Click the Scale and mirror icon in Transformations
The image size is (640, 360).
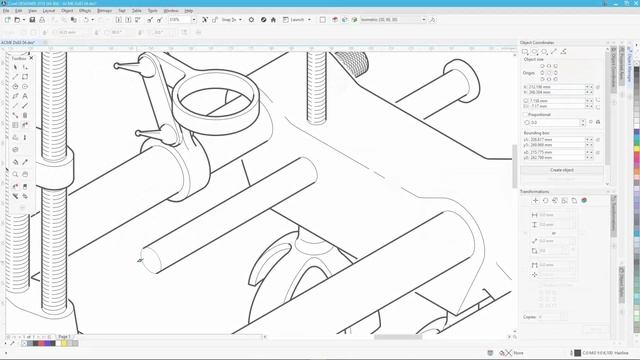[555, 200]
